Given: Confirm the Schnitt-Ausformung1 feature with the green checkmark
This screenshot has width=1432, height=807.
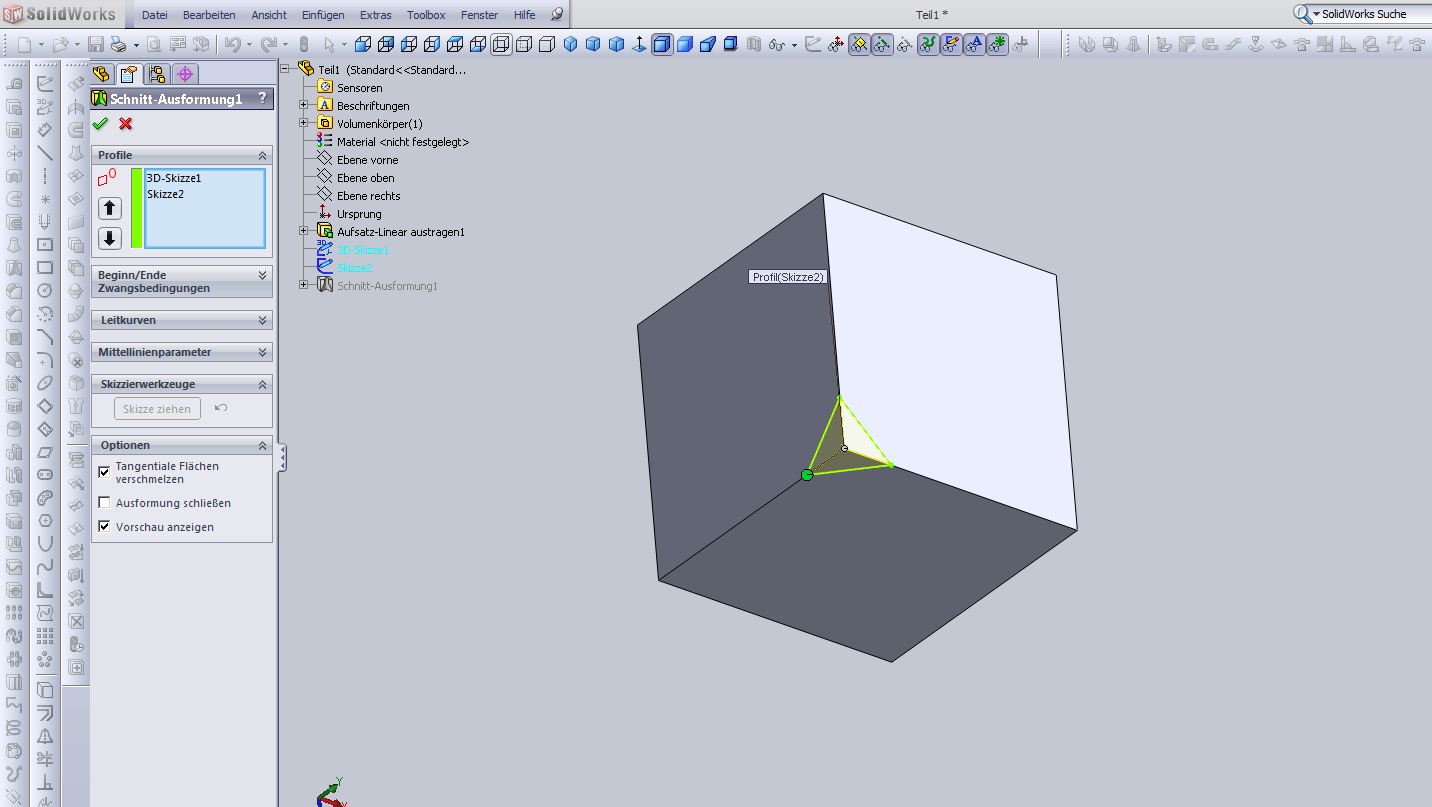Looking at the screenshot, I should click(100, 124).
